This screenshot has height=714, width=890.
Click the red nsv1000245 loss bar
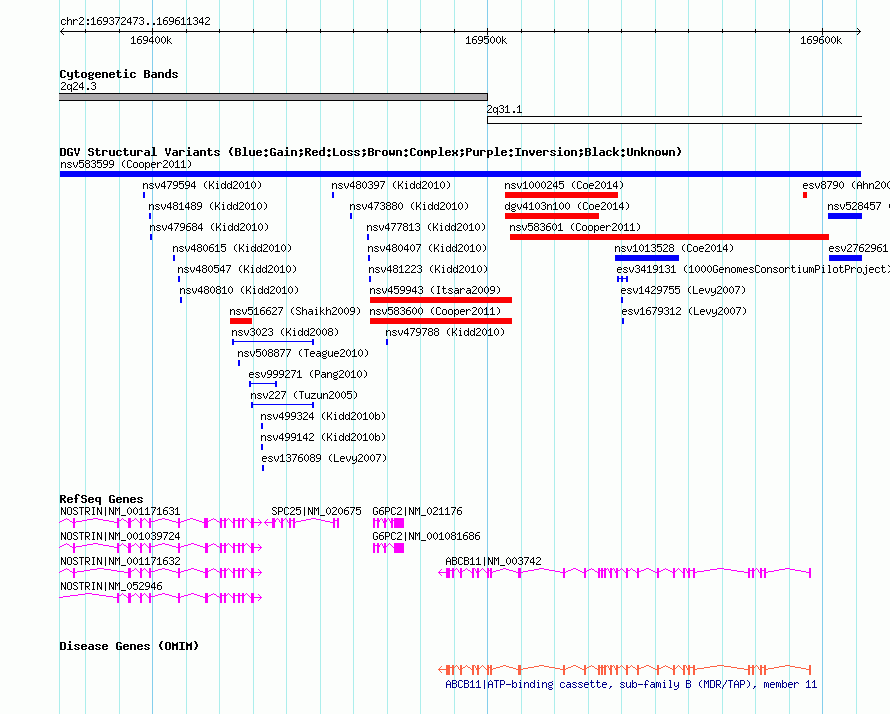(561, 195)
